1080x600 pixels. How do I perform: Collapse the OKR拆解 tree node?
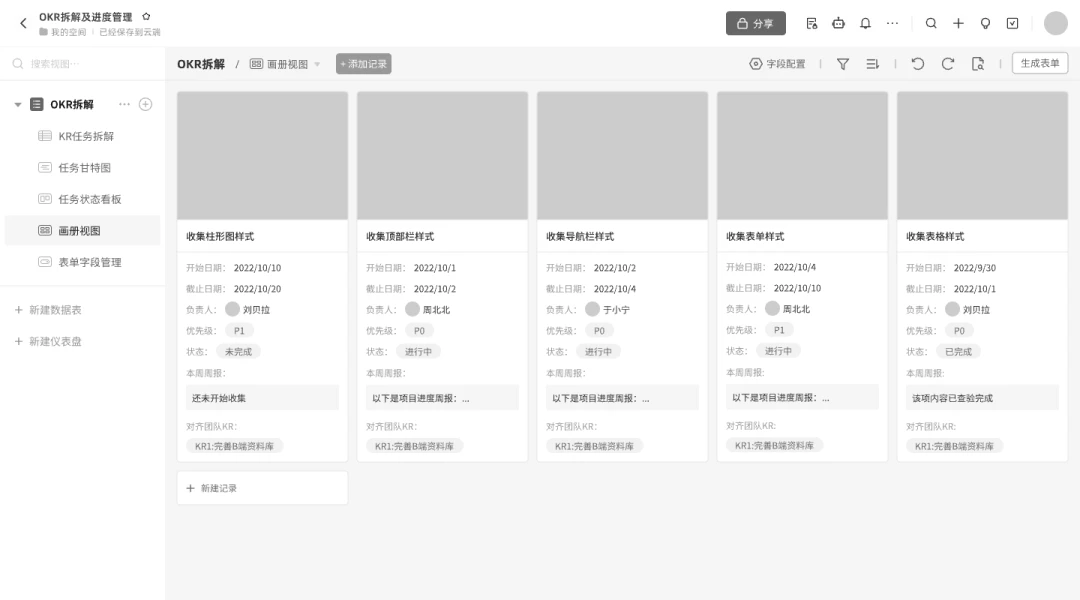18,105
